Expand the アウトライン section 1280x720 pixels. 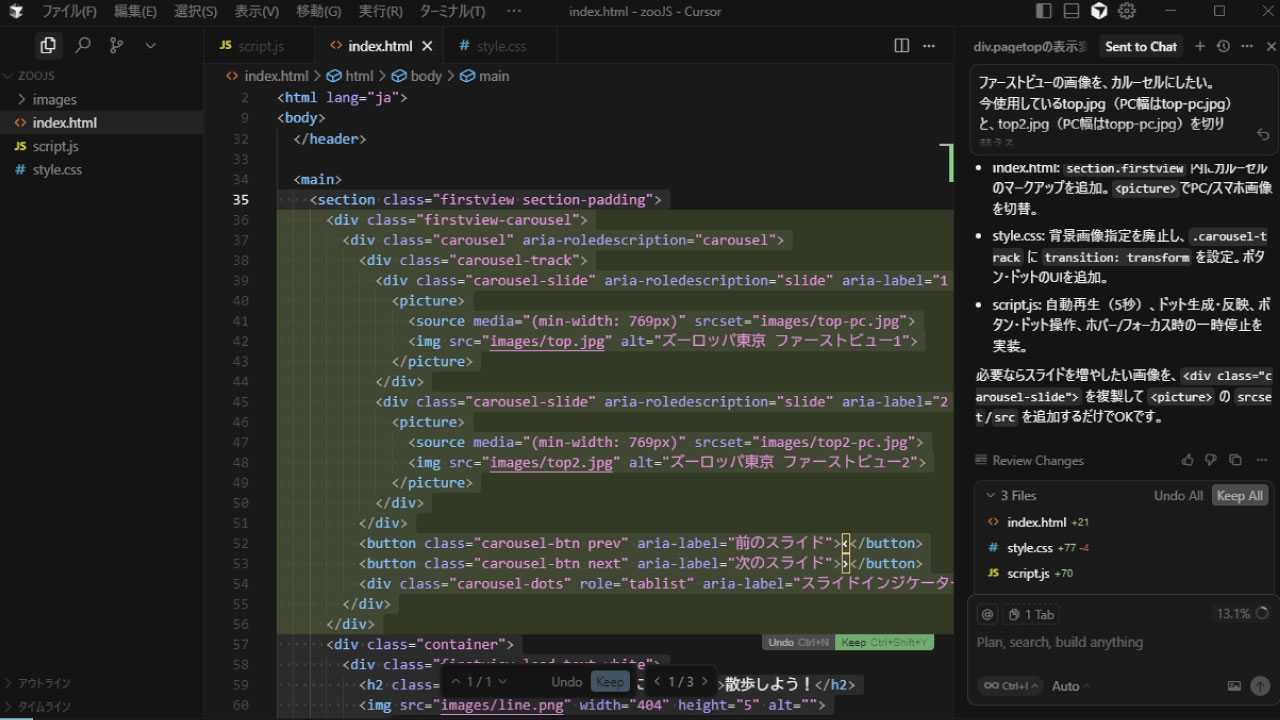click(x=102, y=683)
